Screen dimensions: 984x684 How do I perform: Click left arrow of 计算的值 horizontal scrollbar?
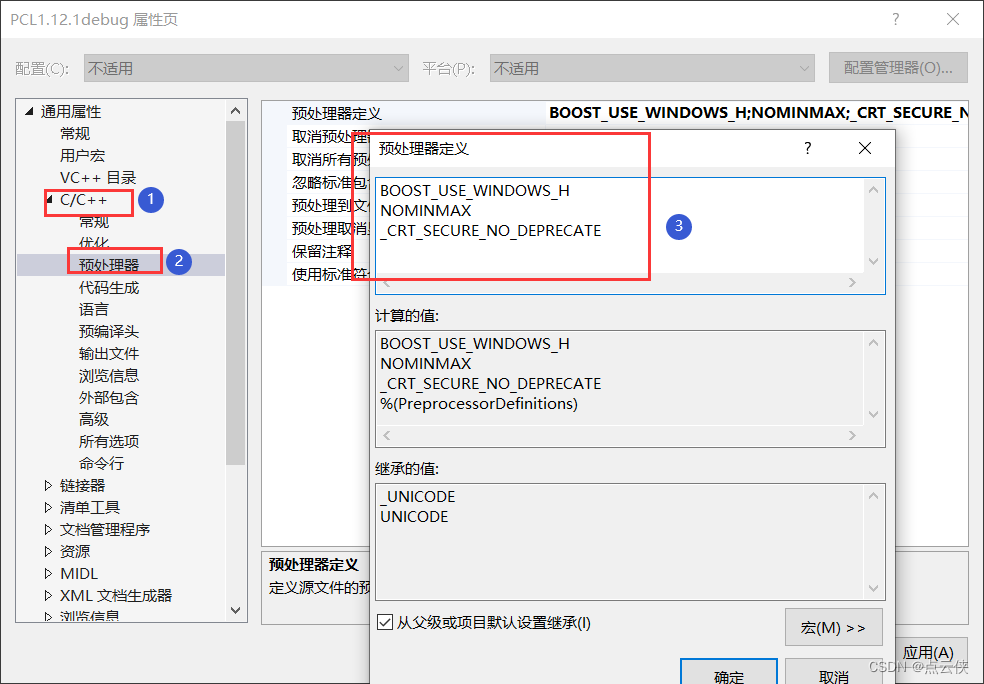click(x=387, y=436)
